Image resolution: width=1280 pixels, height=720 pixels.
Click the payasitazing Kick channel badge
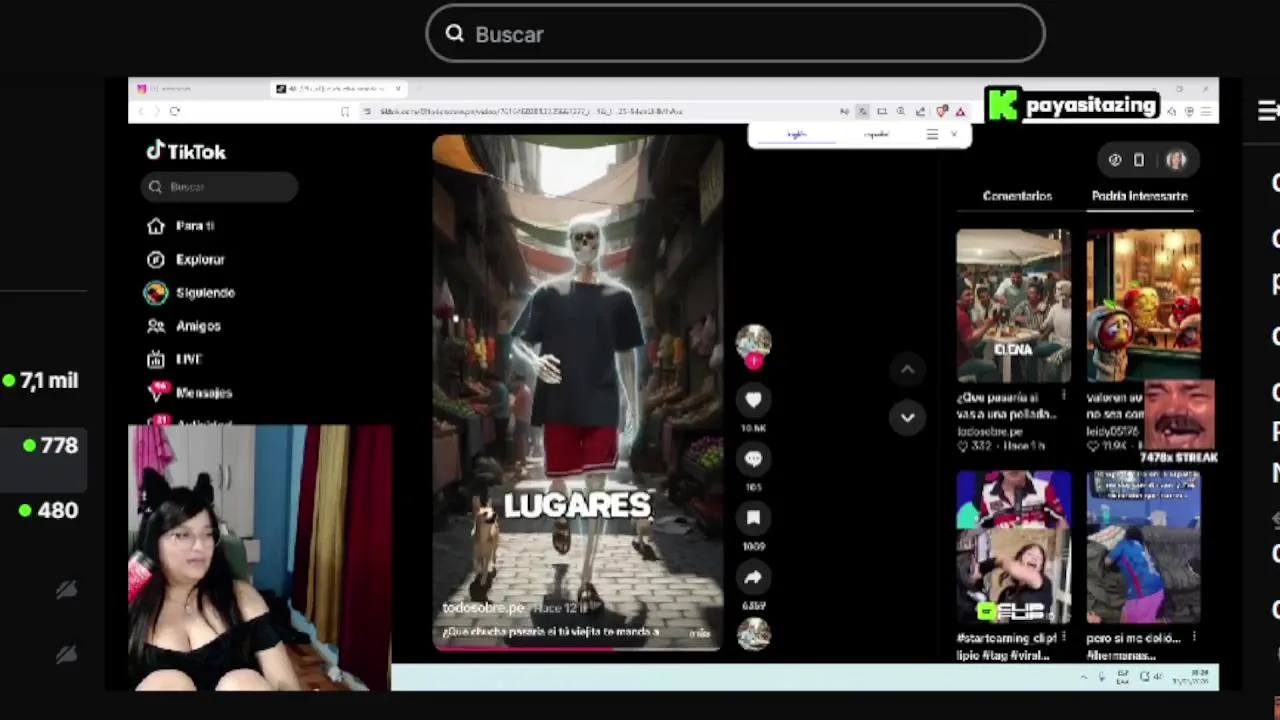coord(1072,105)
